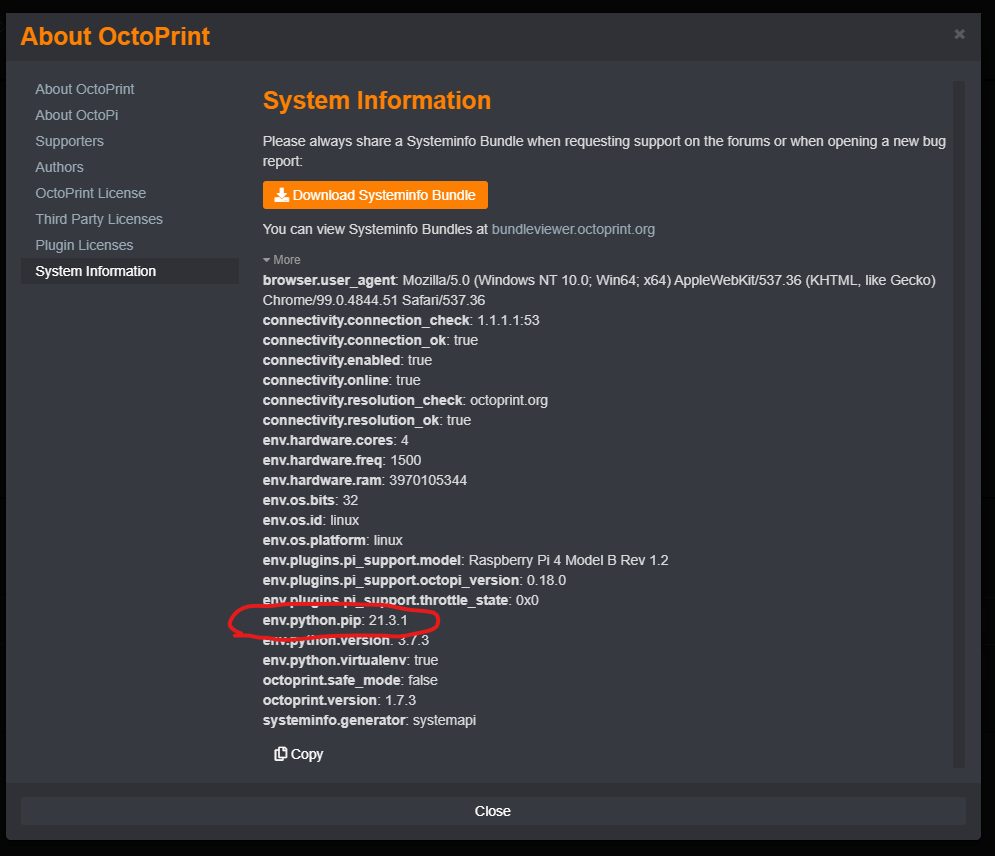The width and height of the screenshot is (995, 856).
Task: Open bundleviewer.octoprint.org link
Action: [x=572, y=229]
